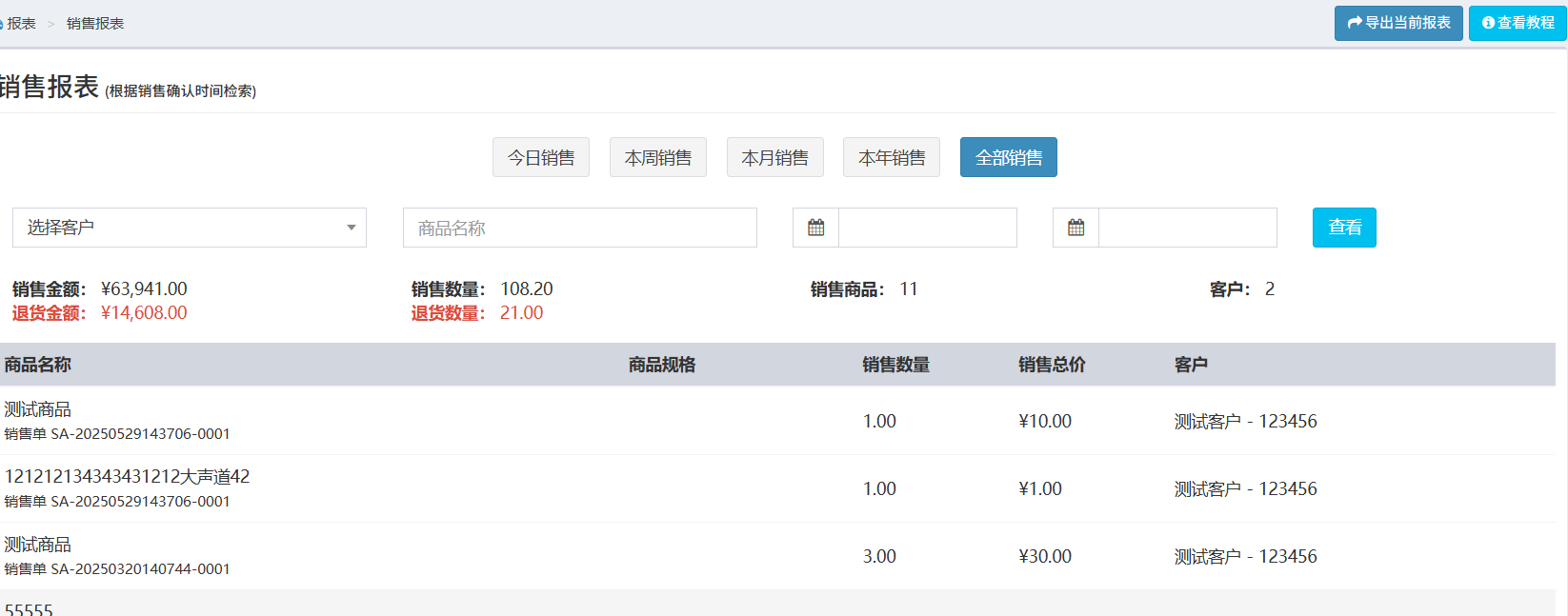Focus the end date input field
1568x616 pixels.
click(x=1187, y=228)
